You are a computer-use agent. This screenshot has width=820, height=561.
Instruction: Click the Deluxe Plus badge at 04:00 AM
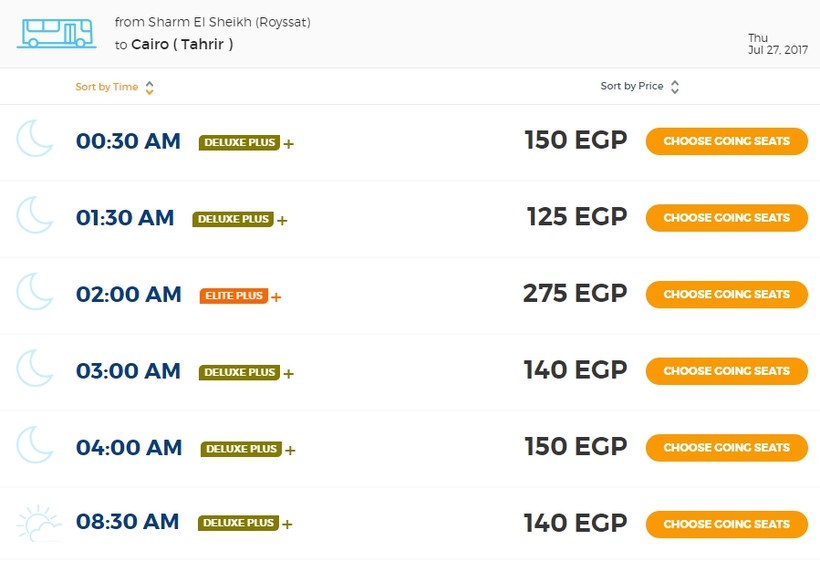point(240,449)
